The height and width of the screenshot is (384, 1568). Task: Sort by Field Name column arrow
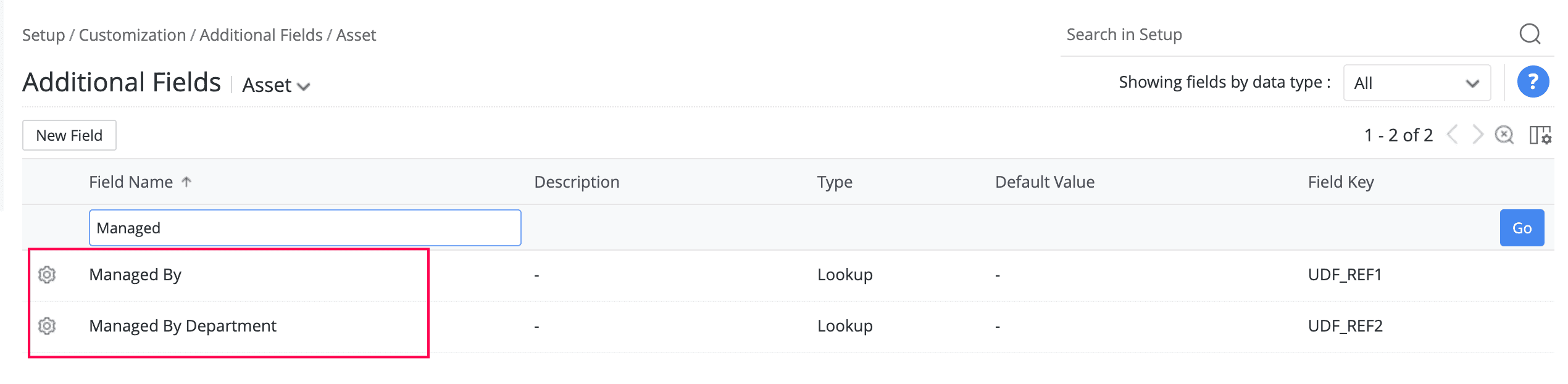[186, 182]
